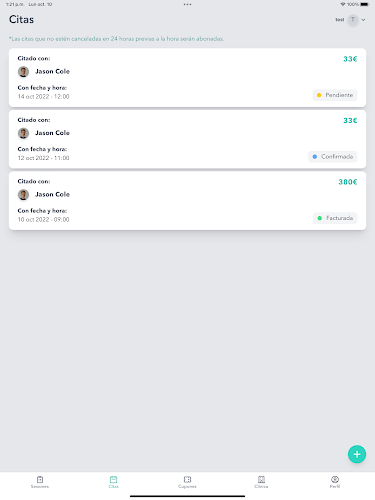Expand the user account chevron
375x500 pixels.
point(363,20)
